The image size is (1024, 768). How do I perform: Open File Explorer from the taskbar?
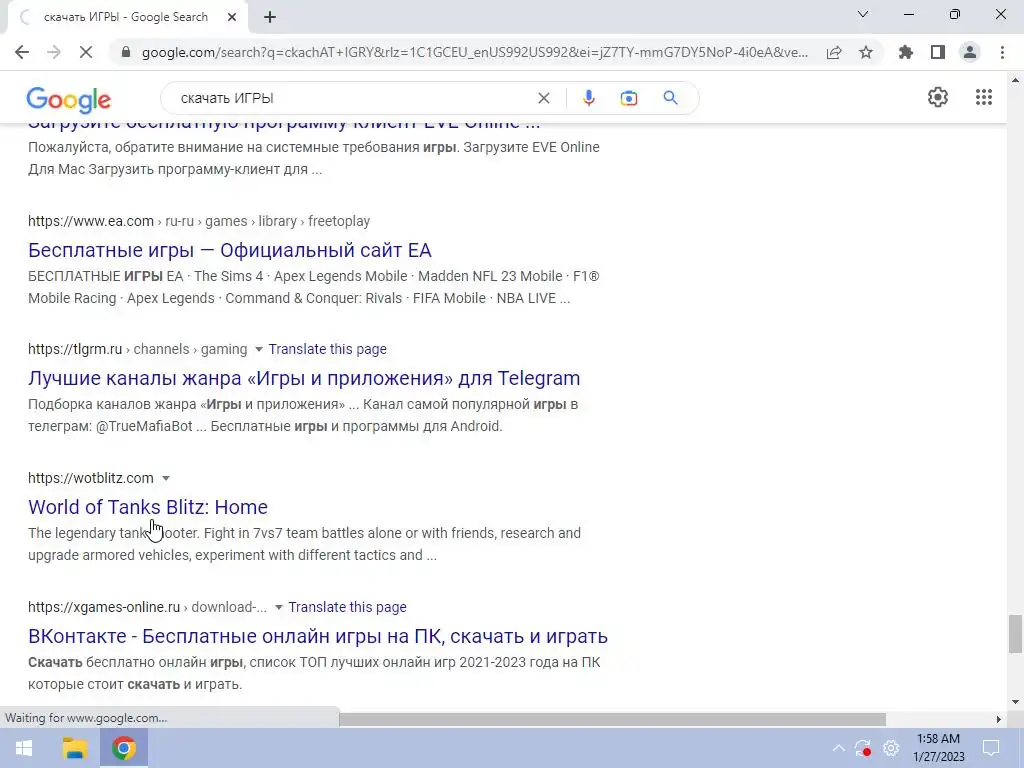coord(74,748)
